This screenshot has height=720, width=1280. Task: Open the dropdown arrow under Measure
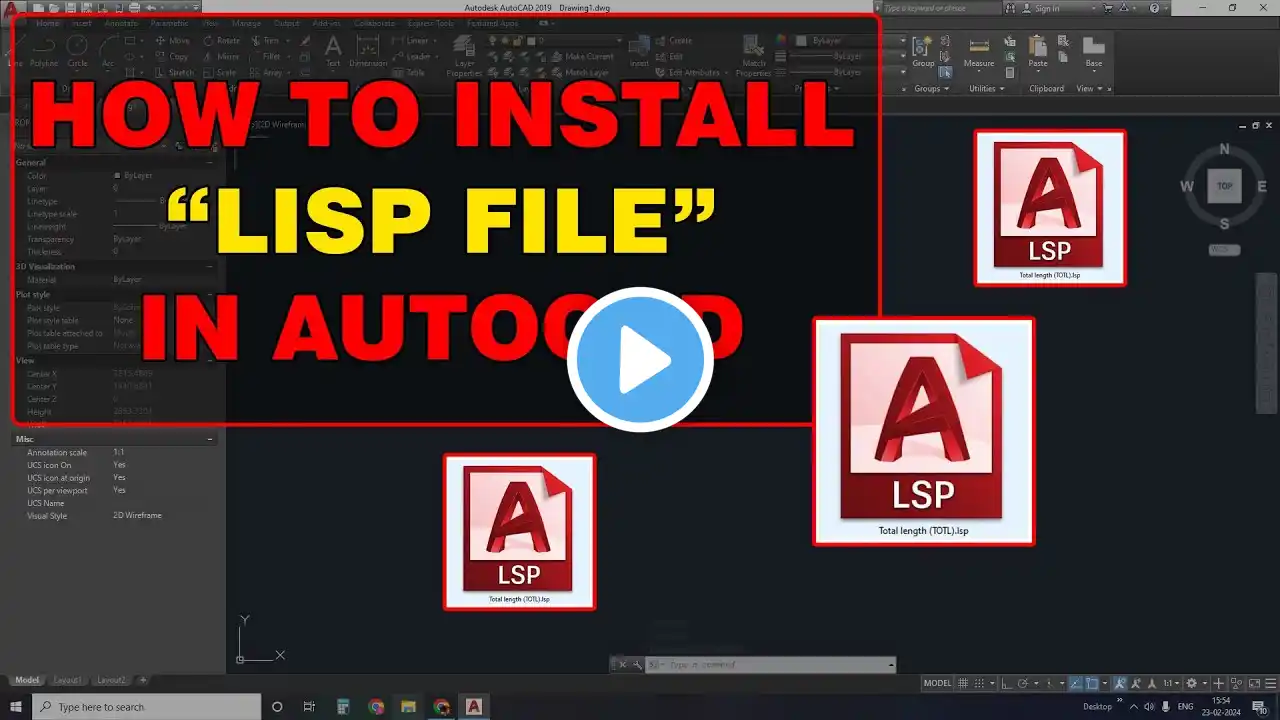click(979, 71)
